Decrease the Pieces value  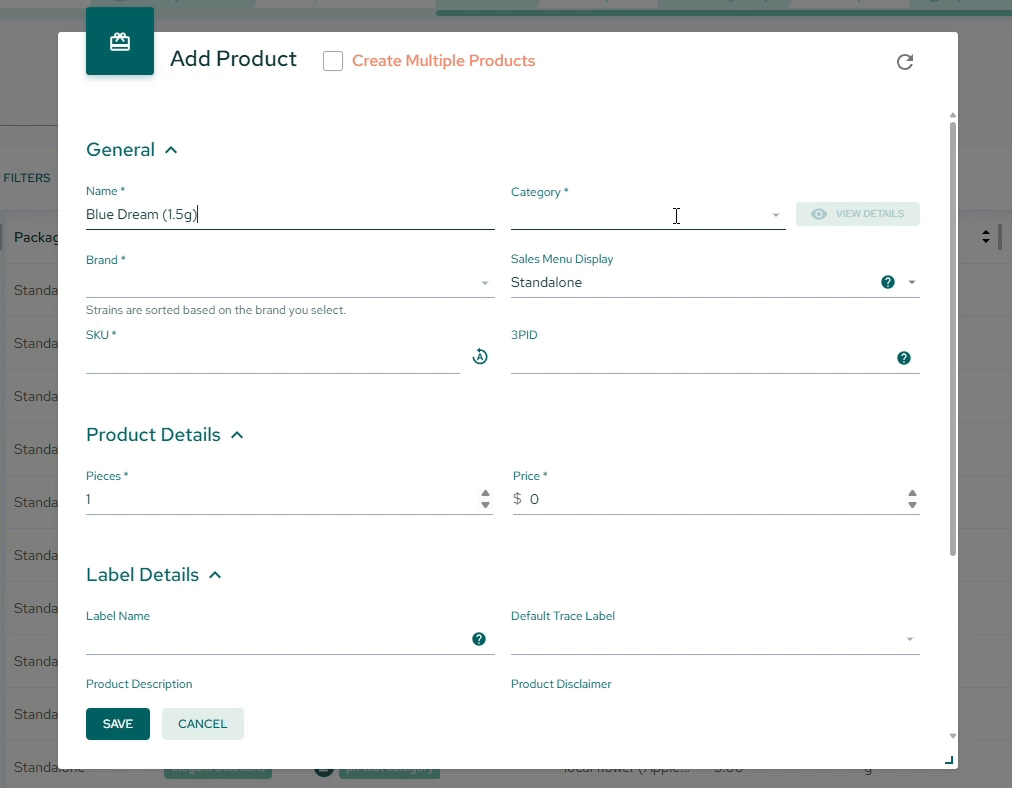[485, 505]
